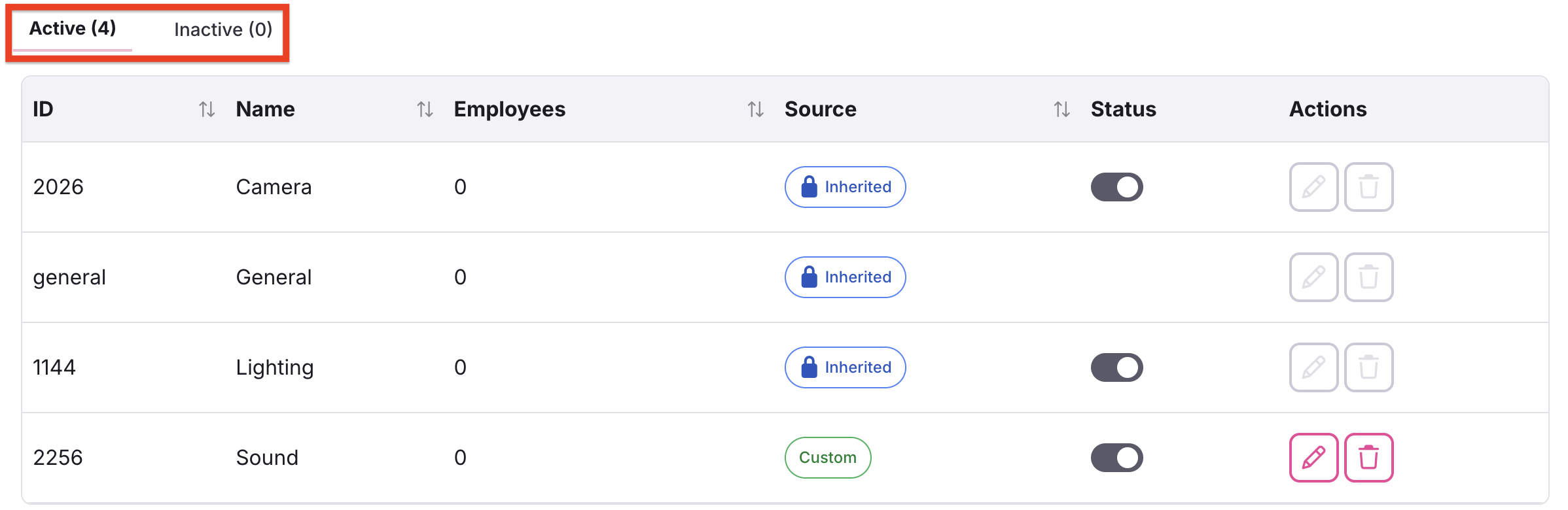
Task: Toggle the status switch for Camera
Action: (1116, 187)
